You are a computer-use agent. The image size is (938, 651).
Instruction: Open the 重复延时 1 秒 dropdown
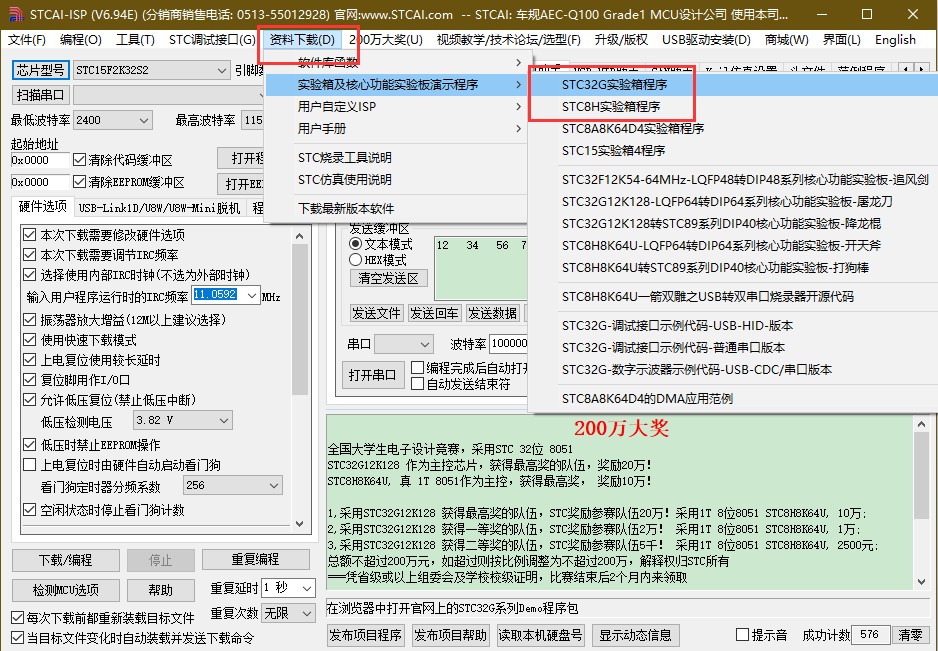click(x=288, y=588)
